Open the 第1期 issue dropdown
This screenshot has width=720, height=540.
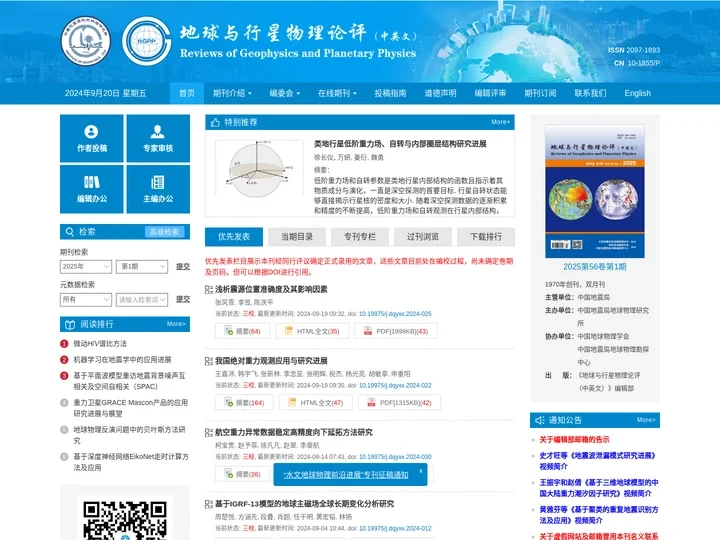point(142,266)
